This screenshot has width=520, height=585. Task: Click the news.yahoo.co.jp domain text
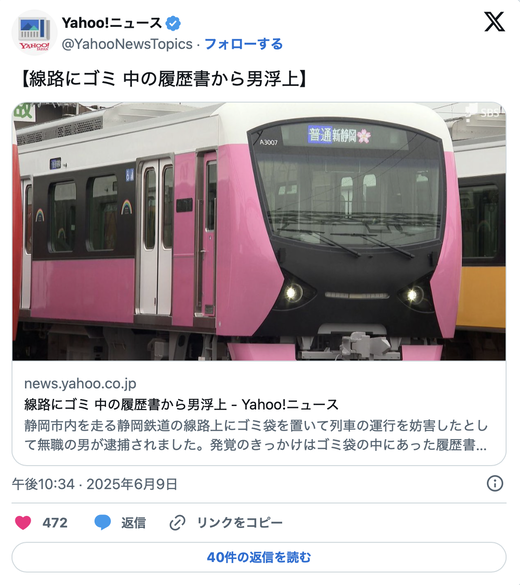point(80,384)
